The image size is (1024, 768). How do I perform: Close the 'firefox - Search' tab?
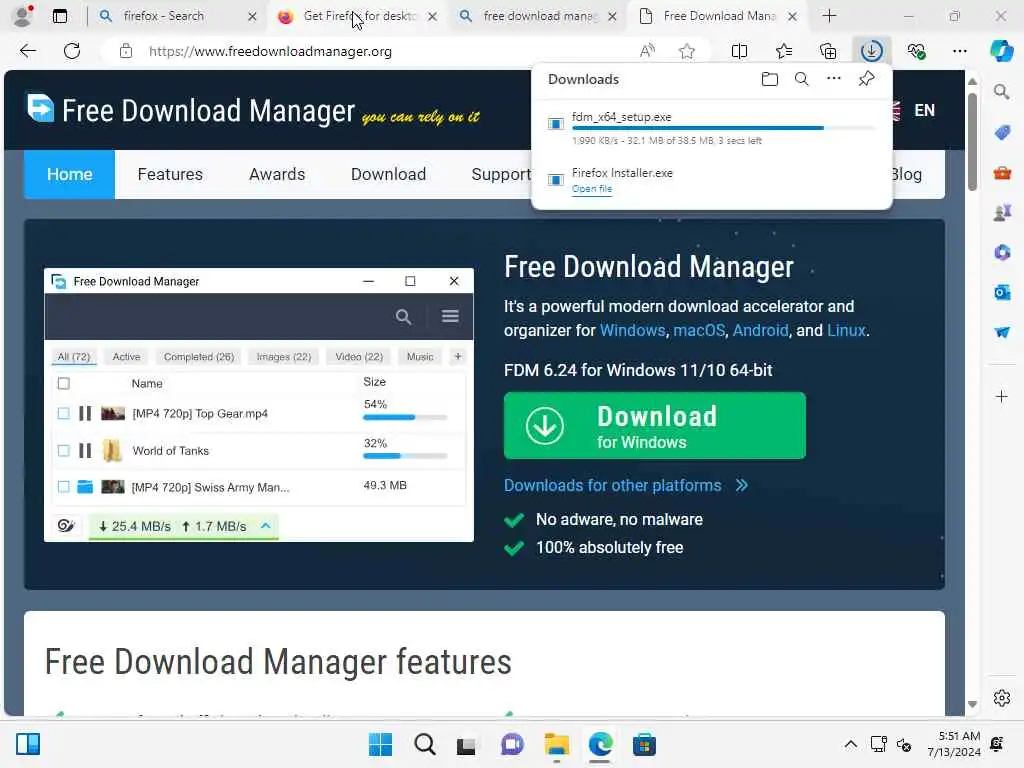coord(252,16)
